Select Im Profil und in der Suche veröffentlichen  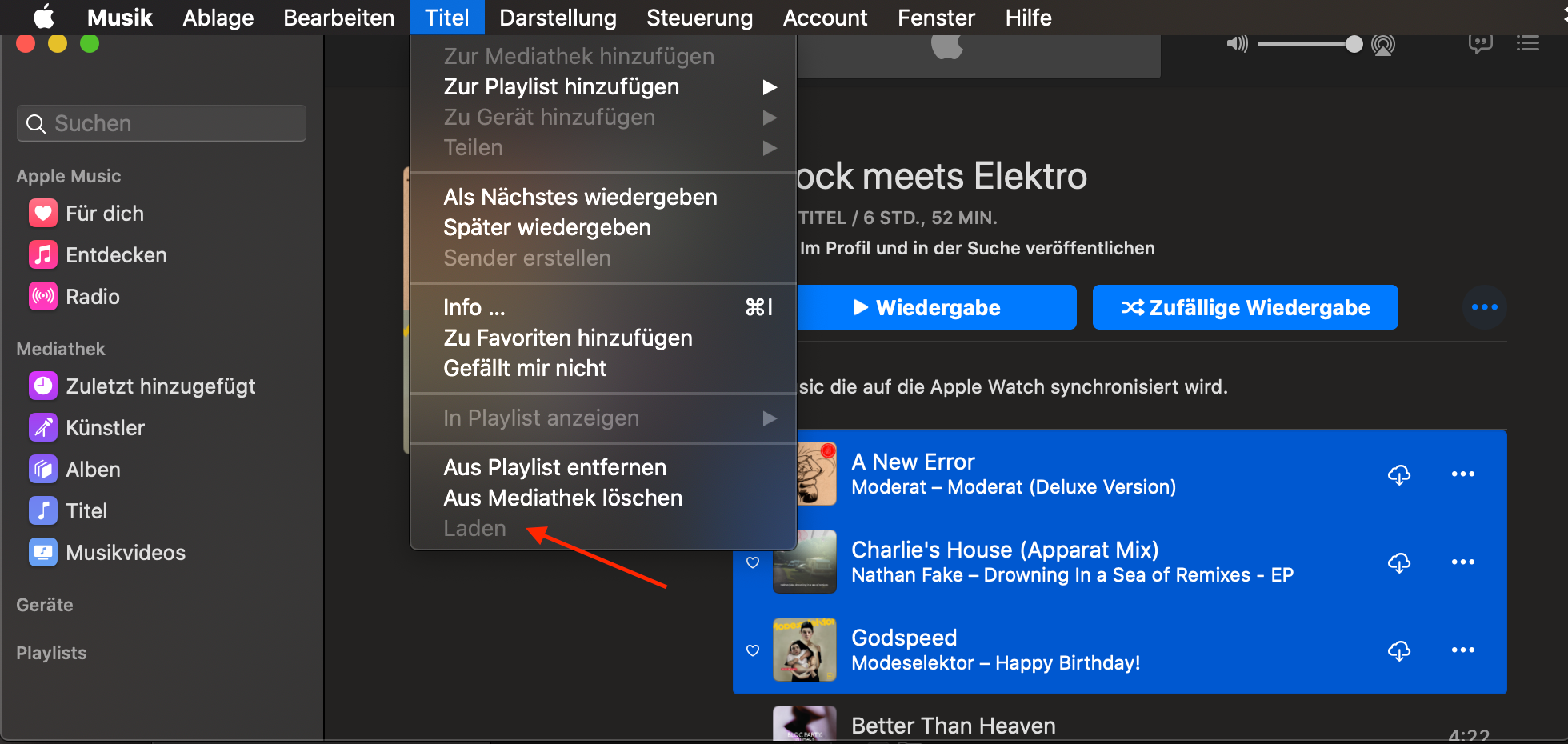pos(978,248)
